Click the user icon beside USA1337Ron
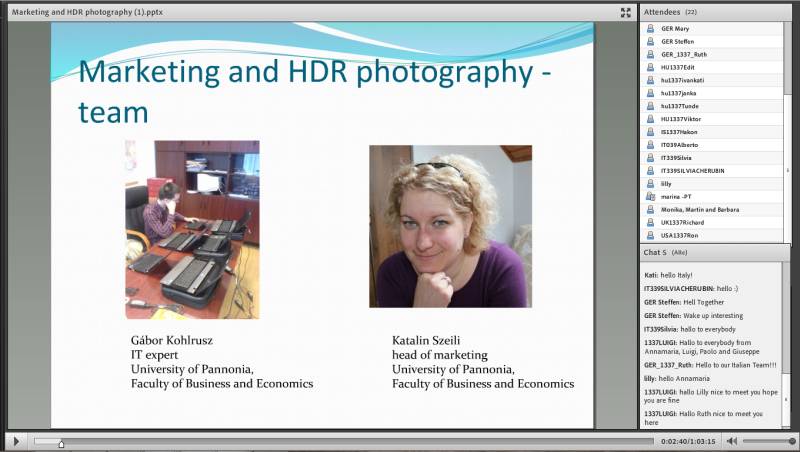Viewport: 800px width, 452px height. click(651, 235)
